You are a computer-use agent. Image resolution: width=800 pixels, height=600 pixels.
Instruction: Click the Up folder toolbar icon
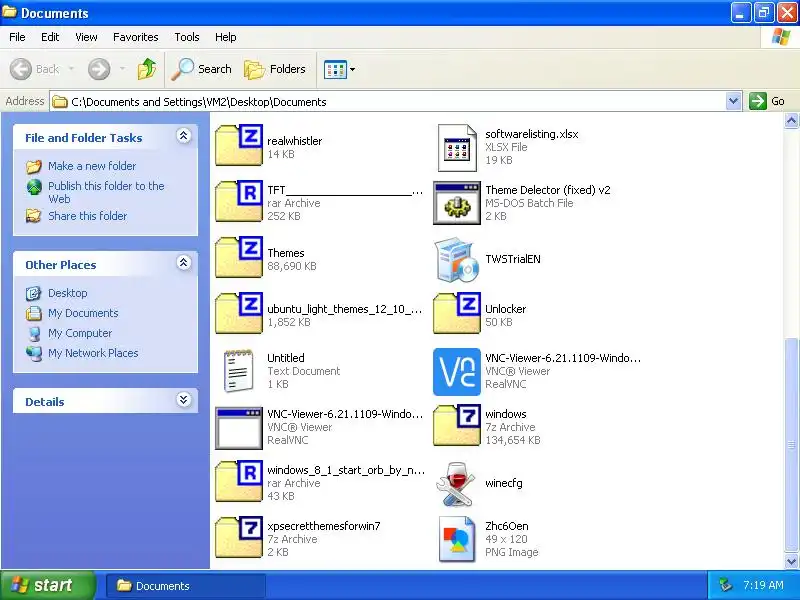click(x=147, y=69)
